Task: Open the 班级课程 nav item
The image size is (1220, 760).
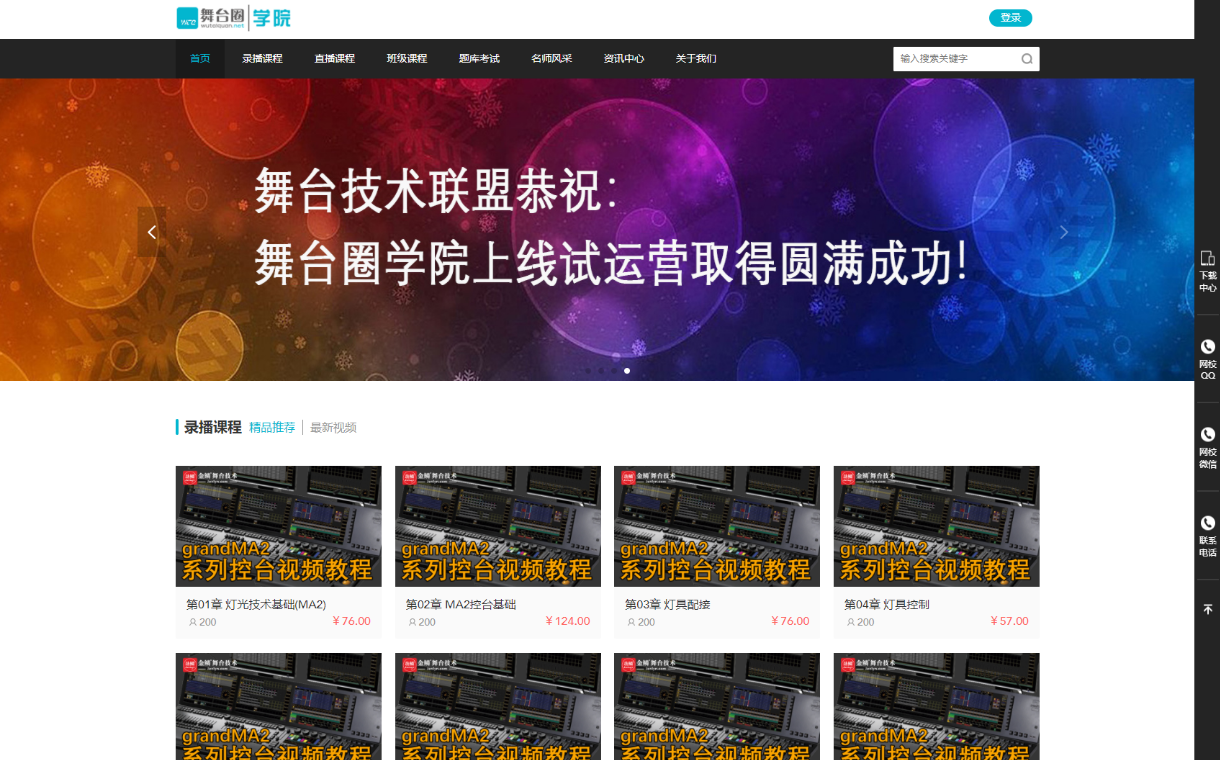Action: pos(407,59)
